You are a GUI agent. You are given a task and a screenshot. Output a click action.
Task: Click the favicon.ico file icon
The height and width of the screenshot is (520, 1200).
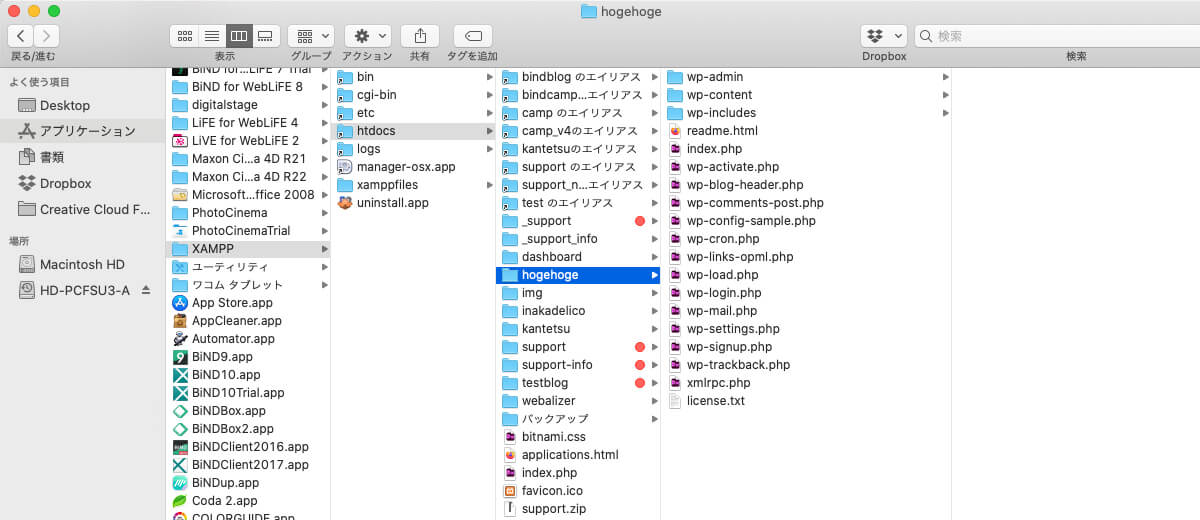click(510, 491)
